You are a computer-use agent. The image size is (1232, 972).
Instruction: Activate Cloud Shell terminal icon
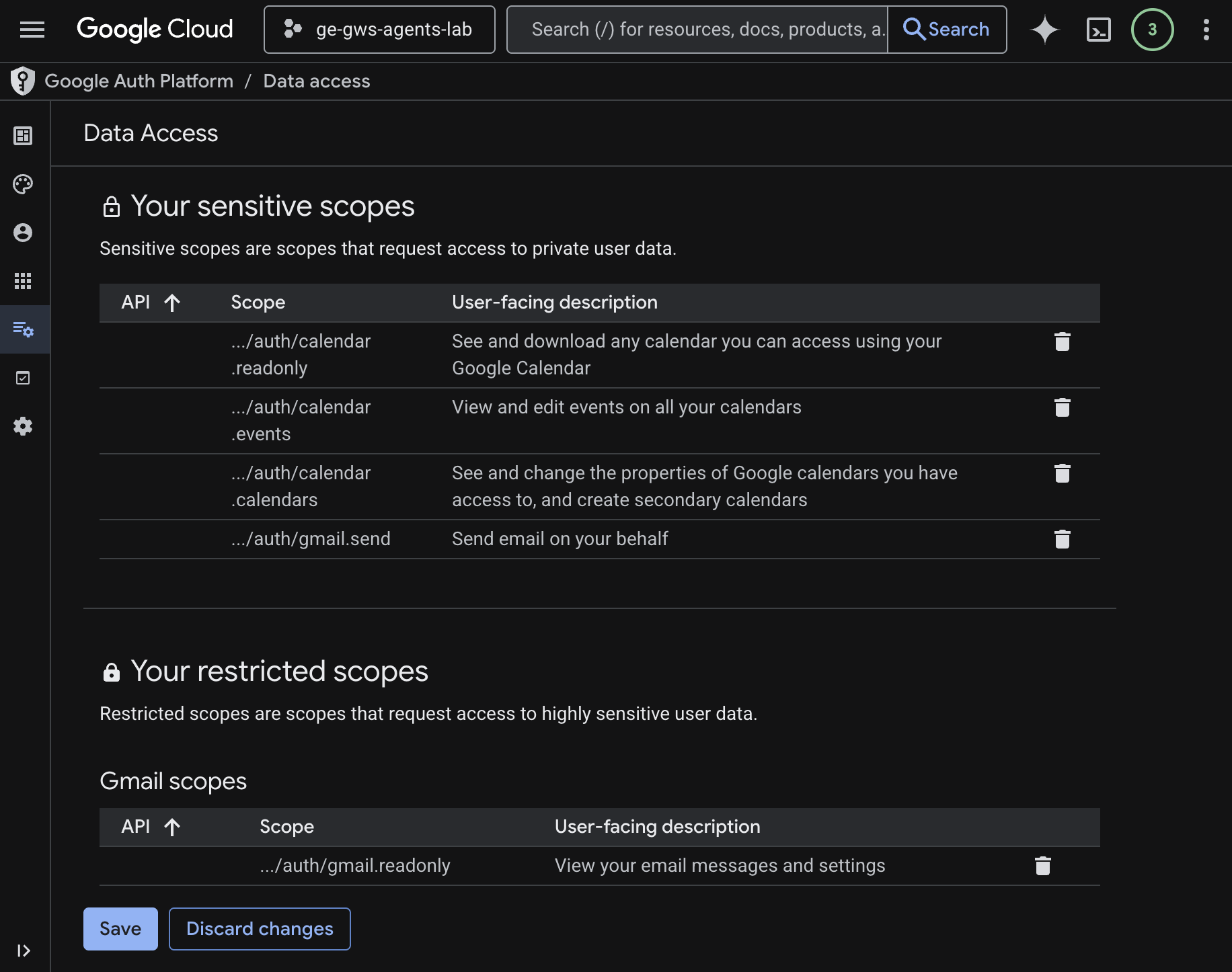click(1098, 30)
